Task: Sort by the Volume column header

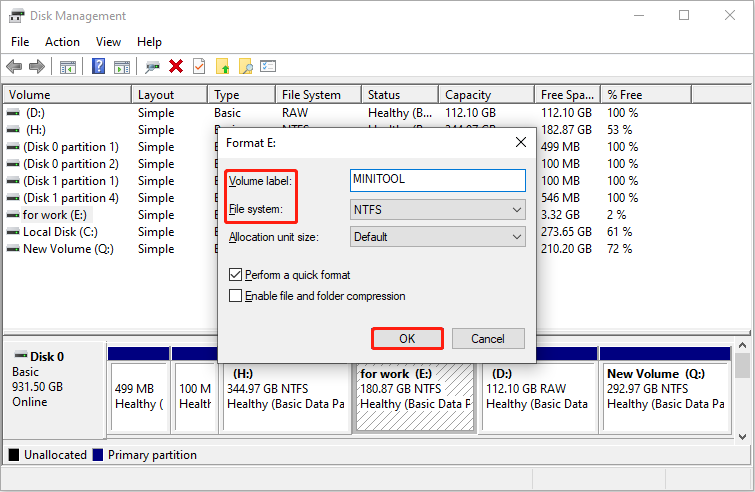Action: click(x=67, y=95)
